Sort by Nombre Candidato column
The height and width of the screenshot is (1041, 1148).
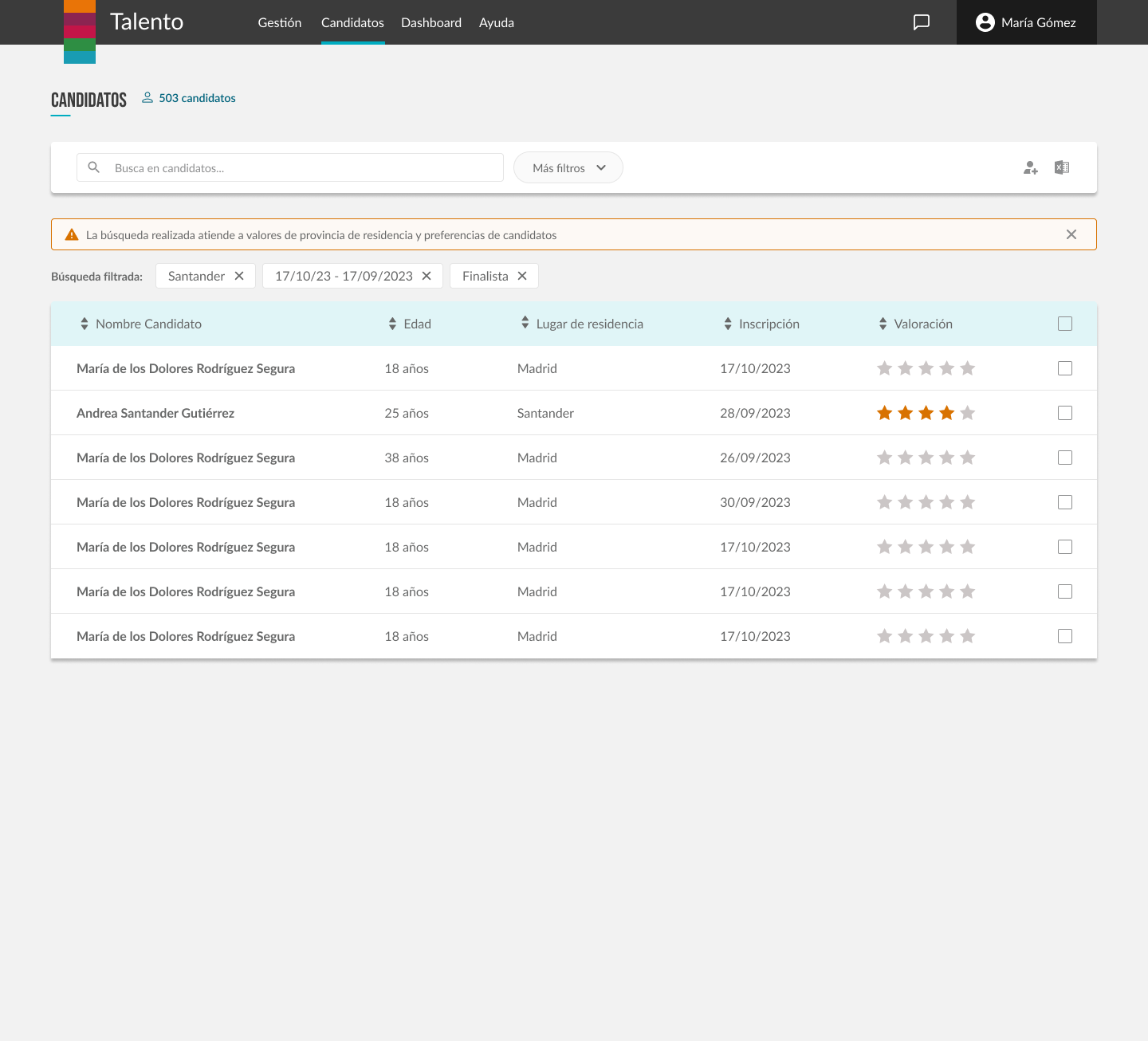(140, 324)
